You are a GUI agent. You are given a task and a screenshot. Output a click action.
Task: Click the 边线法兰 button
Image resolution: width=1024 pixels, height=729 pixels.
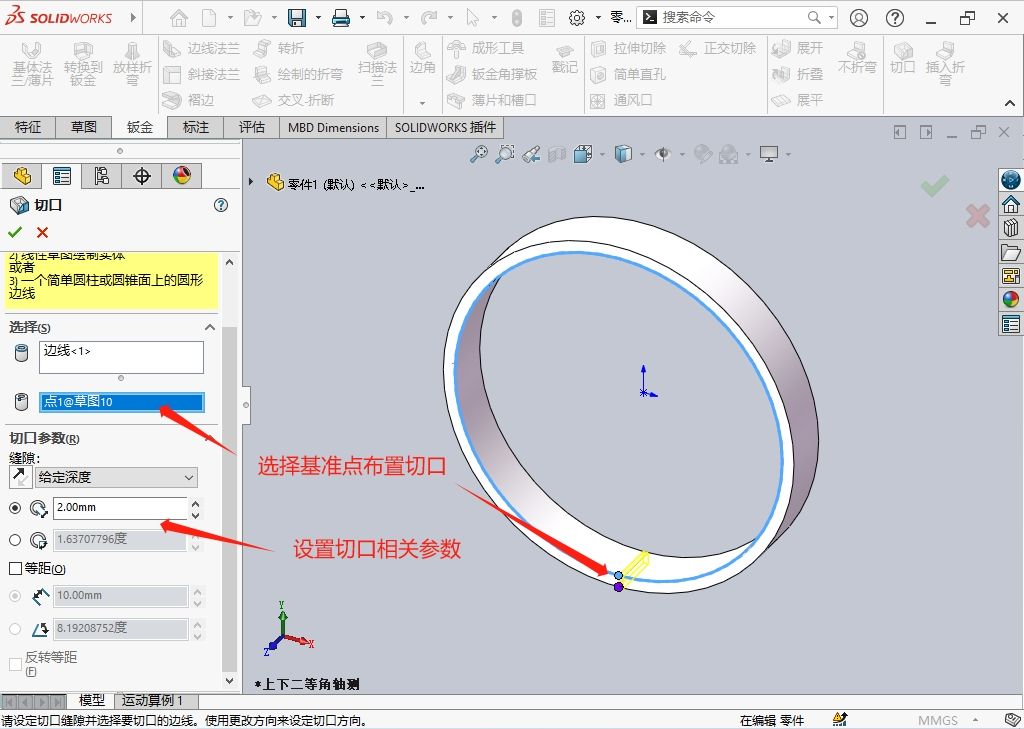201,48
